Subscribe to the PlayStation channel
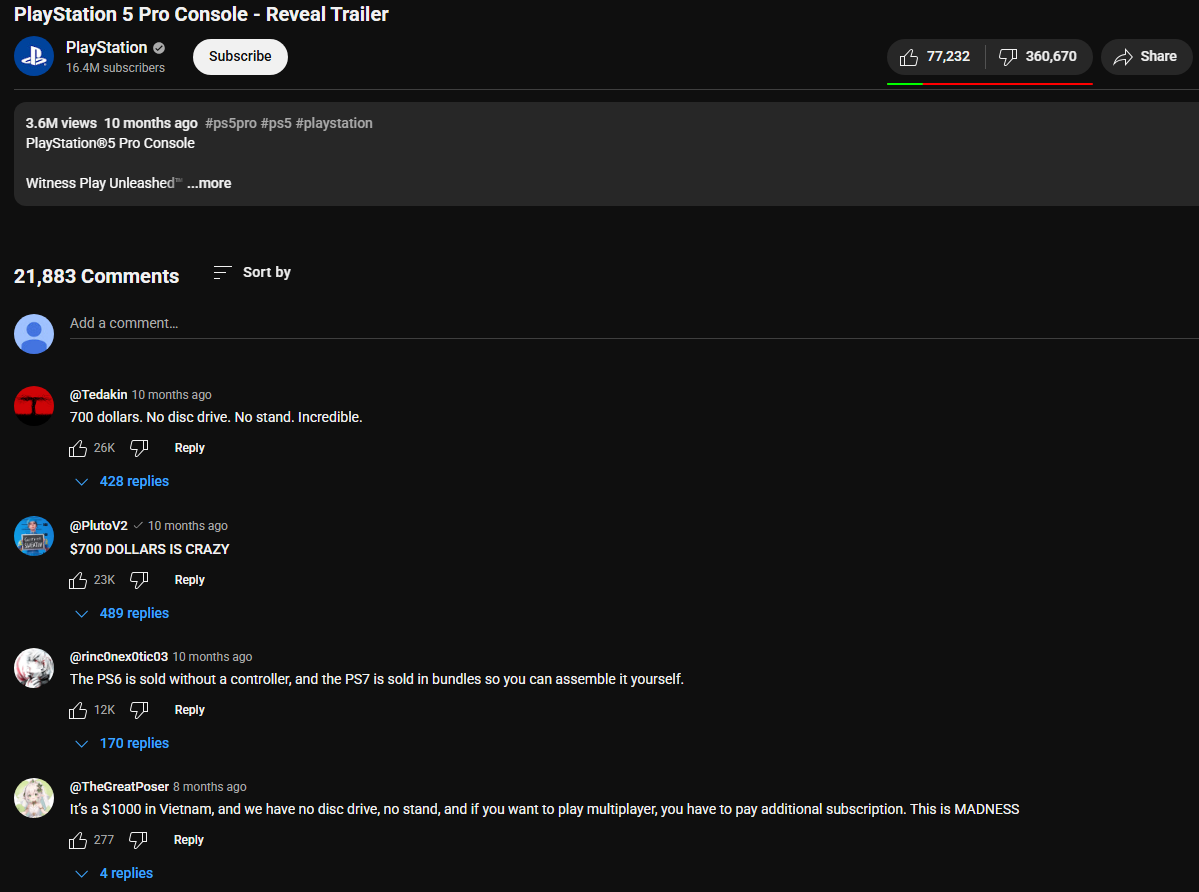This screenshot has height=892, width=1199. [x=240, y=57]
